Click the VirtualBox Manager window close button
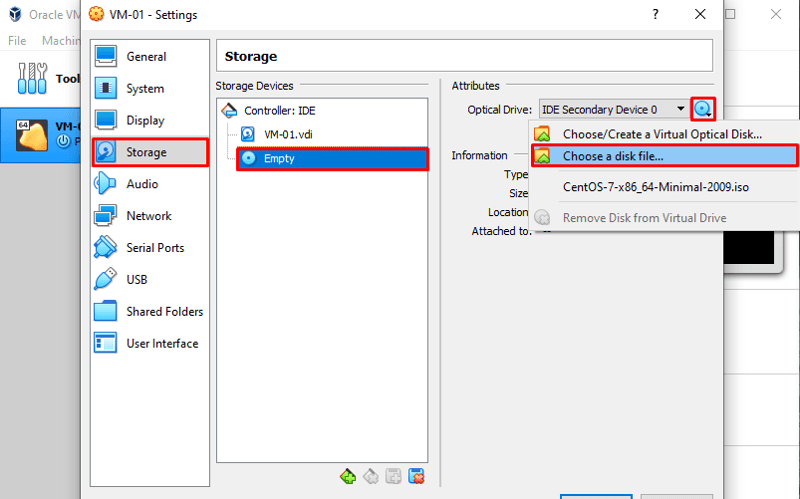Image resolution: width=800 pixels, height=499 pixels. [x=776, y=14]
